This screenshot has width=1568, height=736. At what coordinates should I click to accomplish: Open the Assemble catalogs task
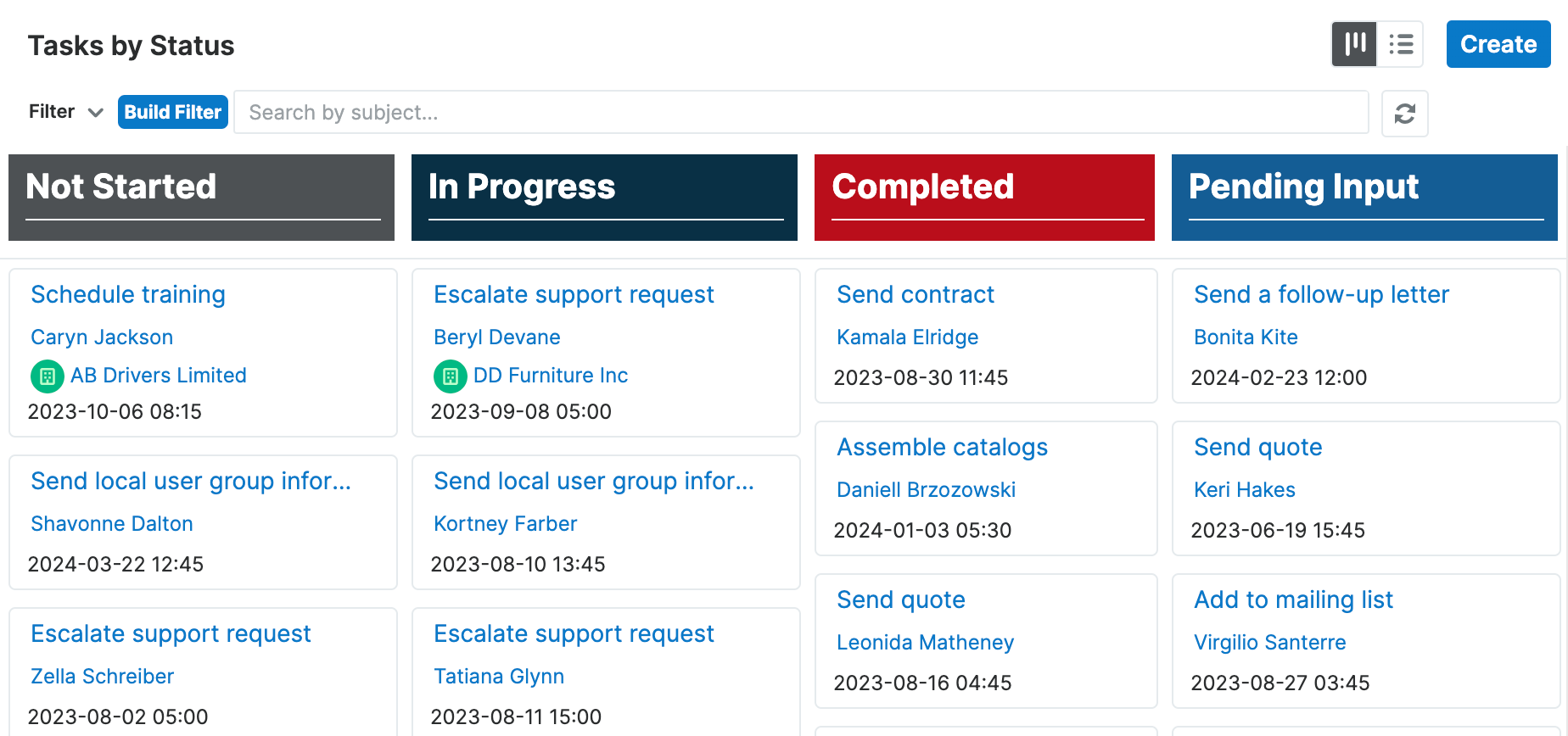942,447
